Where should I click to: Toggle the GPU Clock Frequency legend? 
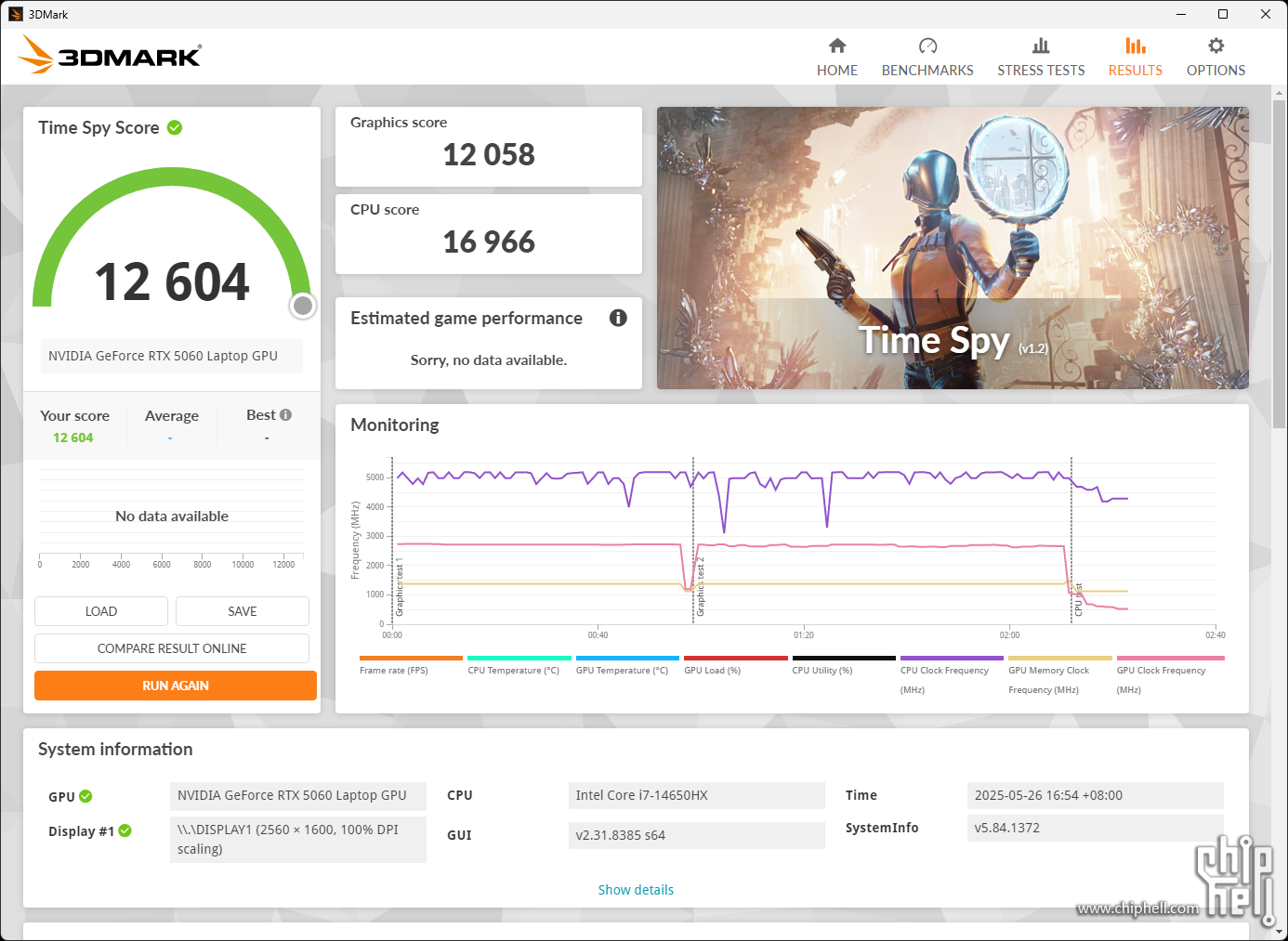[x=1170, y=678]
